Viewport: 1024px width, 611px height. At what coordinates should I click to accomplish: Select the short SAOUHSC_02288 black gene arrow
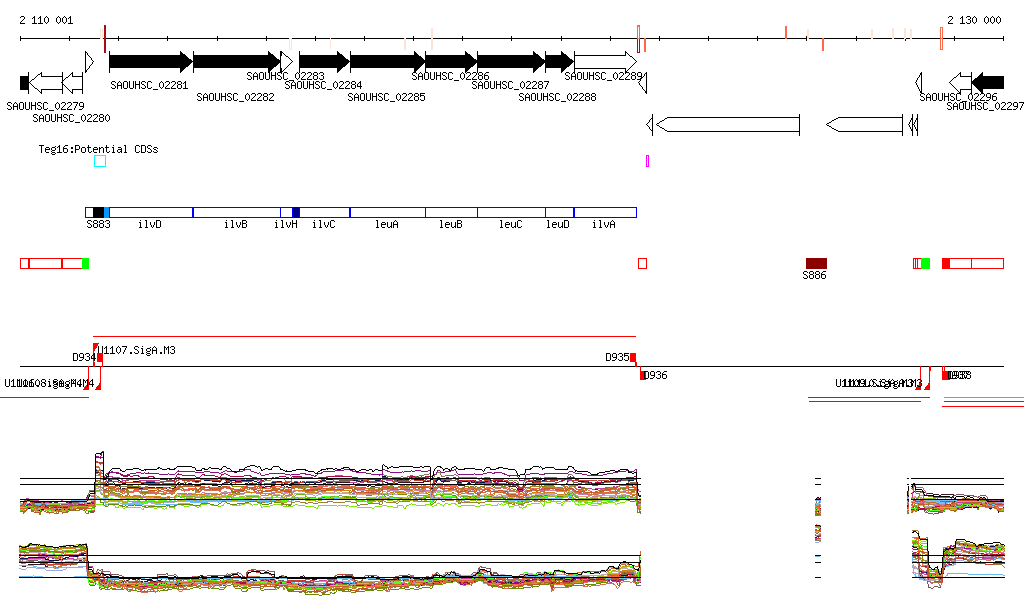coord(560,62)
